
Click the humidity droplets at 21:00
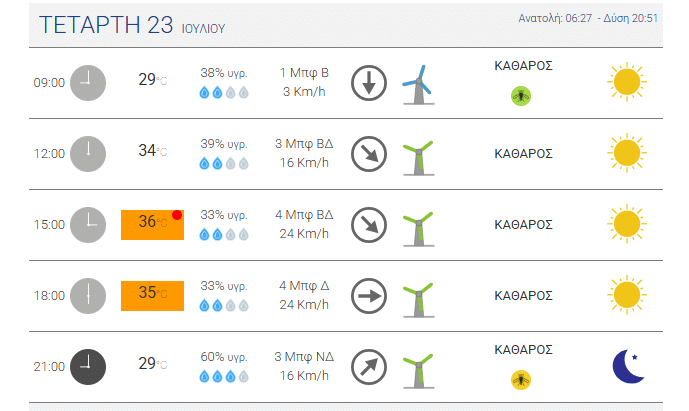point(224,376)
